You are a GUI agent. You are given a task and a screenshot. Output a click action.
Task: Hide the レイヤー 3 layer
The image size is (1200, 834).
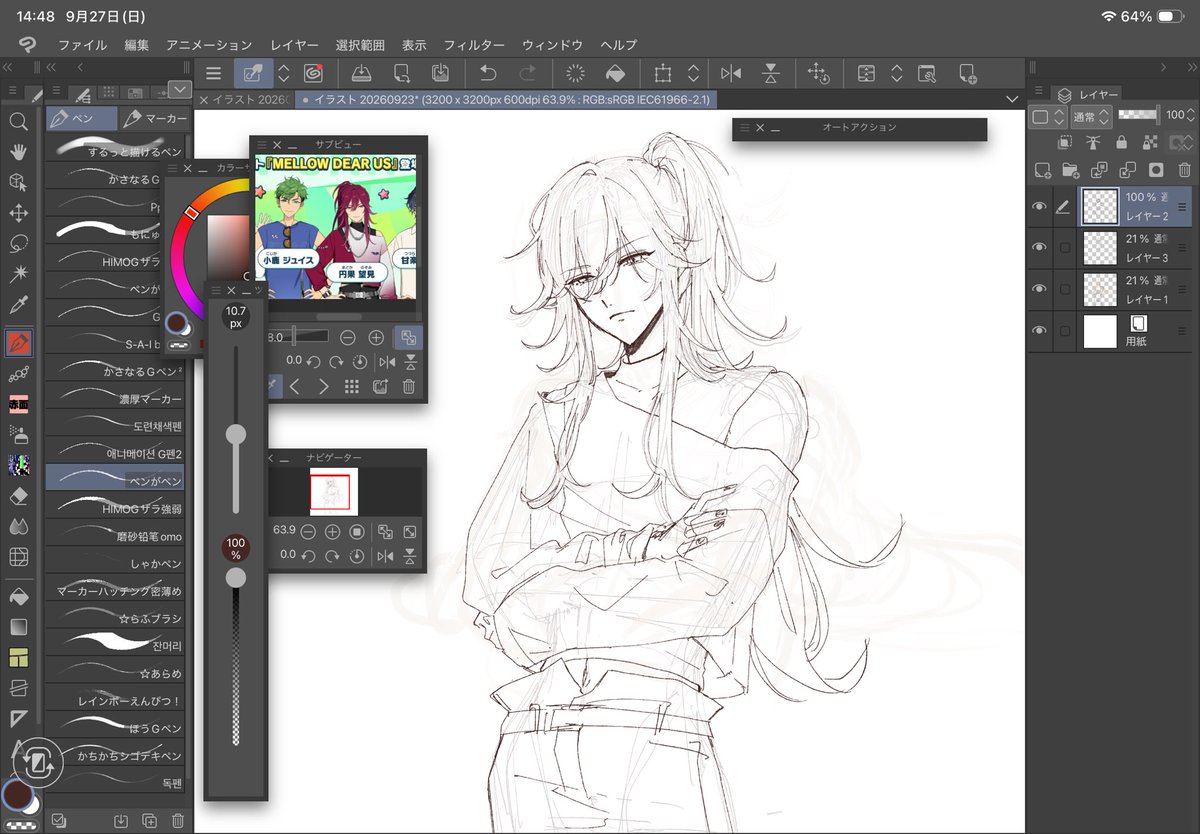point(1040,247)
